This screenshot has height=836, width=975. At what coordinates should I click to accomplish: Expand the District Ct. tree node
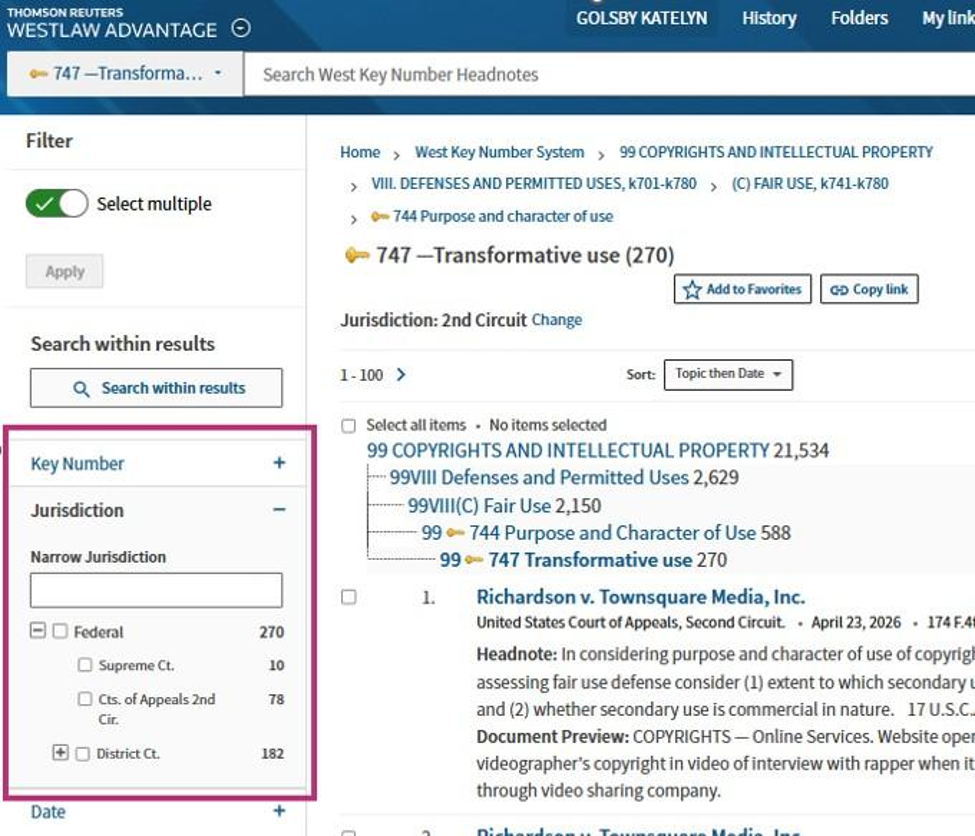click(x=60, y=753)
